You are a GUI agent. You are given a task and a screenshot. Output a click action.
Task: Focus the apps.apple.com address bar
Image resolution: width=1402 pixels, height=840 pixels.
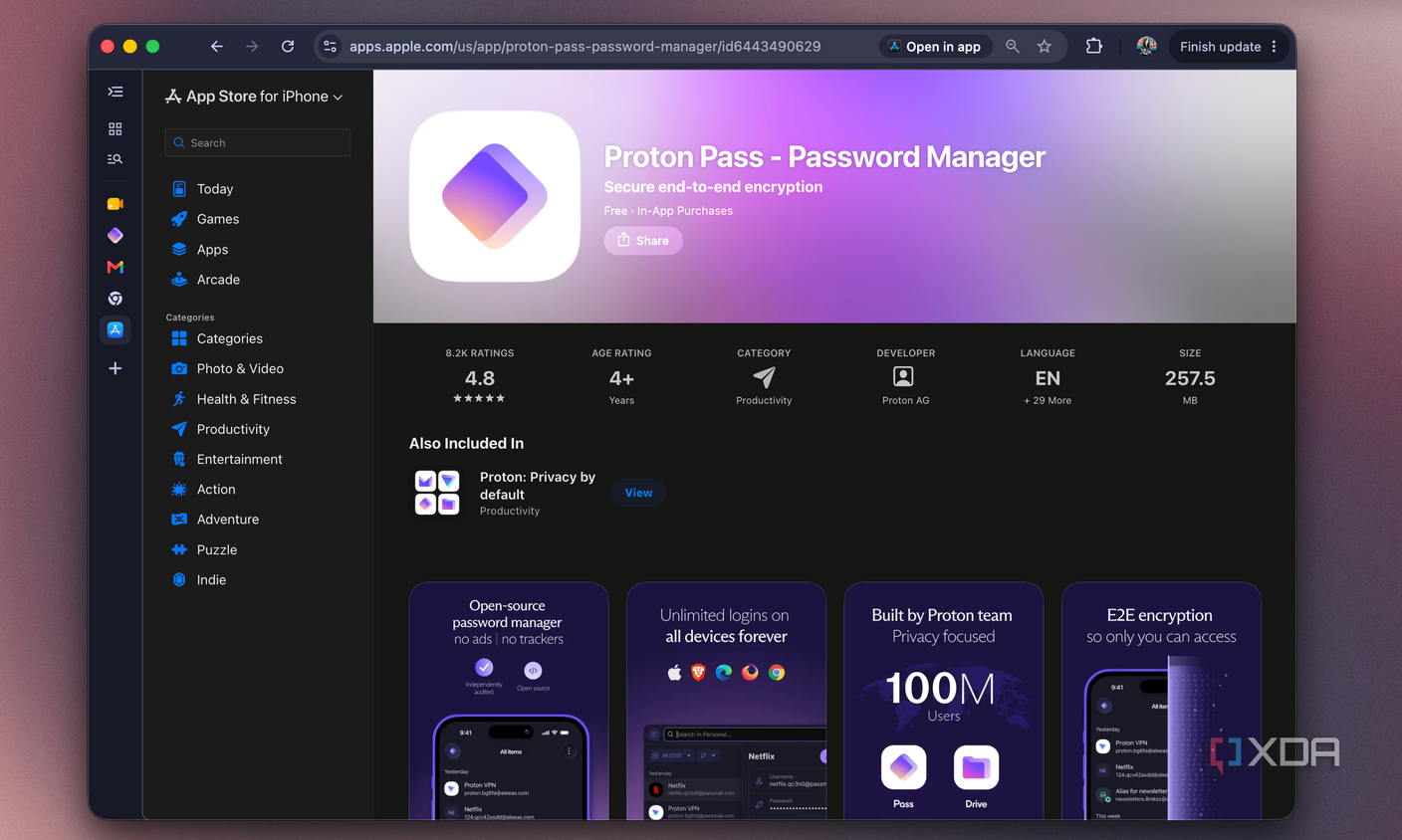coord(585,47)
